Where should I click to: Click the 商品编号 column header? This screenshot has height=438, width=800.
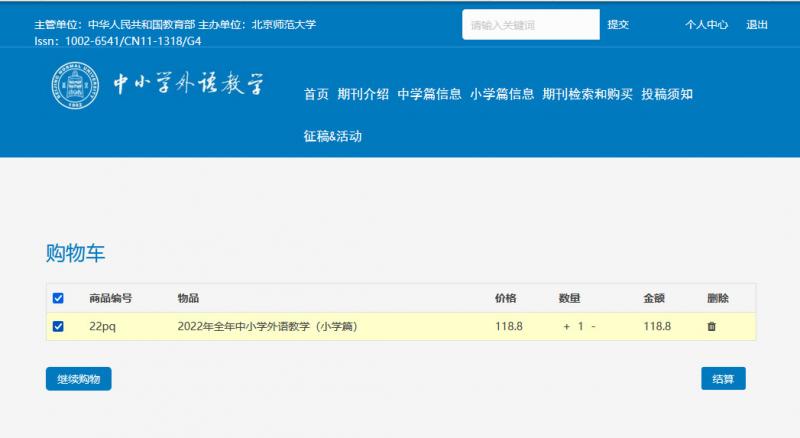(111, 298)
